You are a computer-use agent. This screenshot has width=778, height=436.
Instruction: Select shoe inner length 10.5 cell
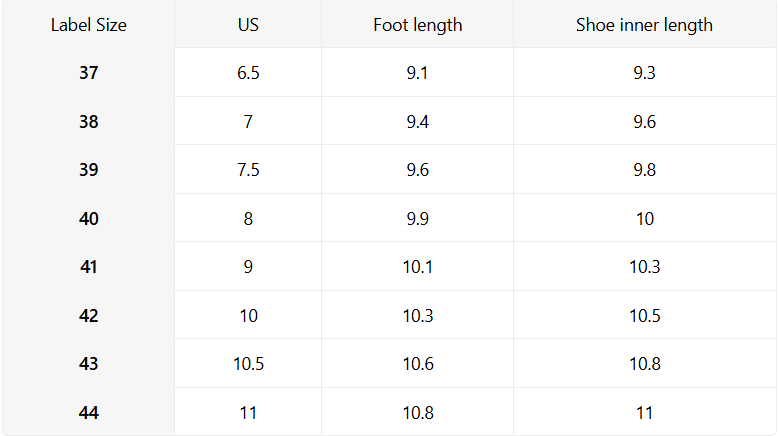tap(644, 316)
